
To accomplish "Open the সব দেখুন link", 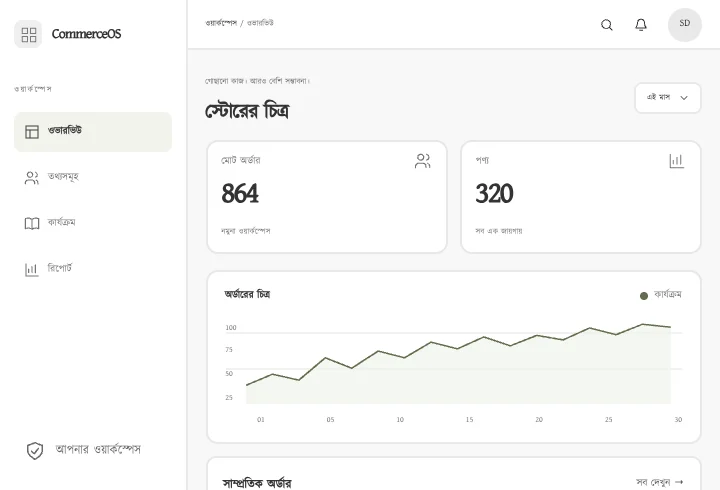I will 659,482.
